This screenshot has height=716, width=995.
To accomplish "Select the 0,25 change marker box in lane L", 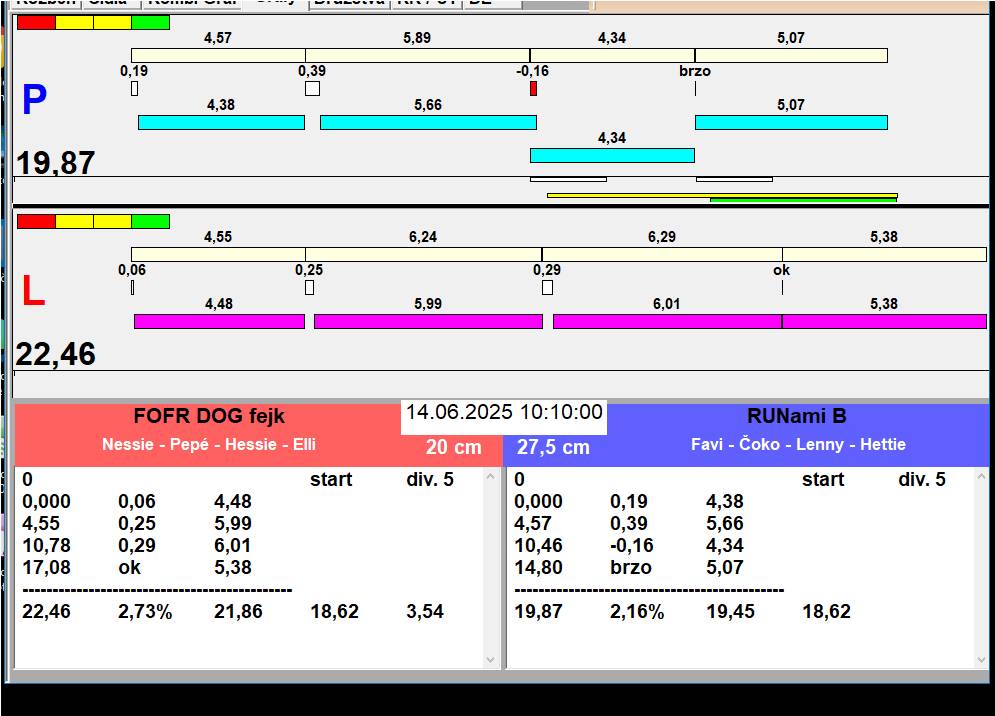I will pos(310,288).
